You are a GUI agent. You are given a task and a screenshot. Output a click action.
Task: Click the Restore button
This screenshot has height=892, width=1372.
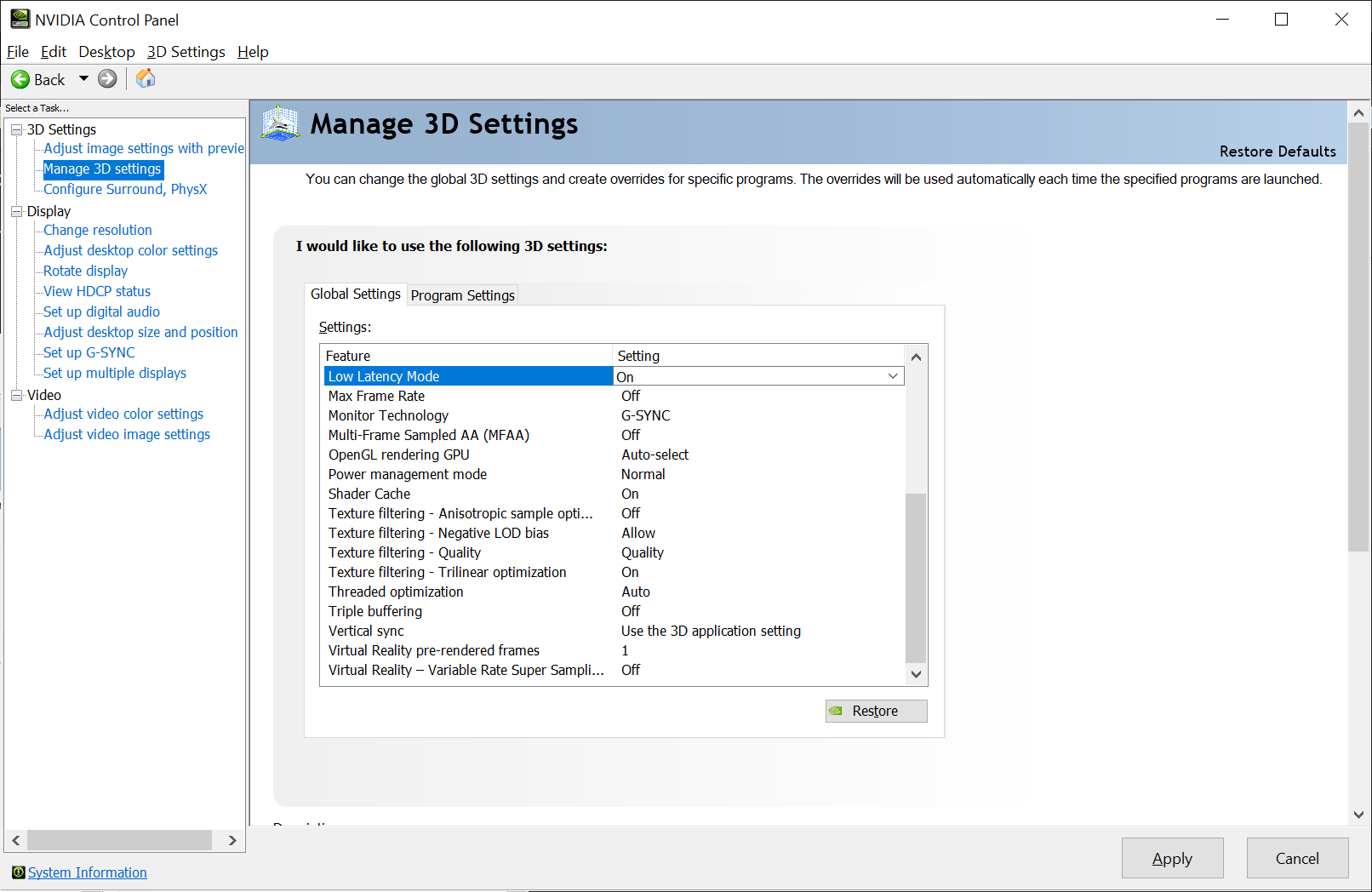click(876, 711)
